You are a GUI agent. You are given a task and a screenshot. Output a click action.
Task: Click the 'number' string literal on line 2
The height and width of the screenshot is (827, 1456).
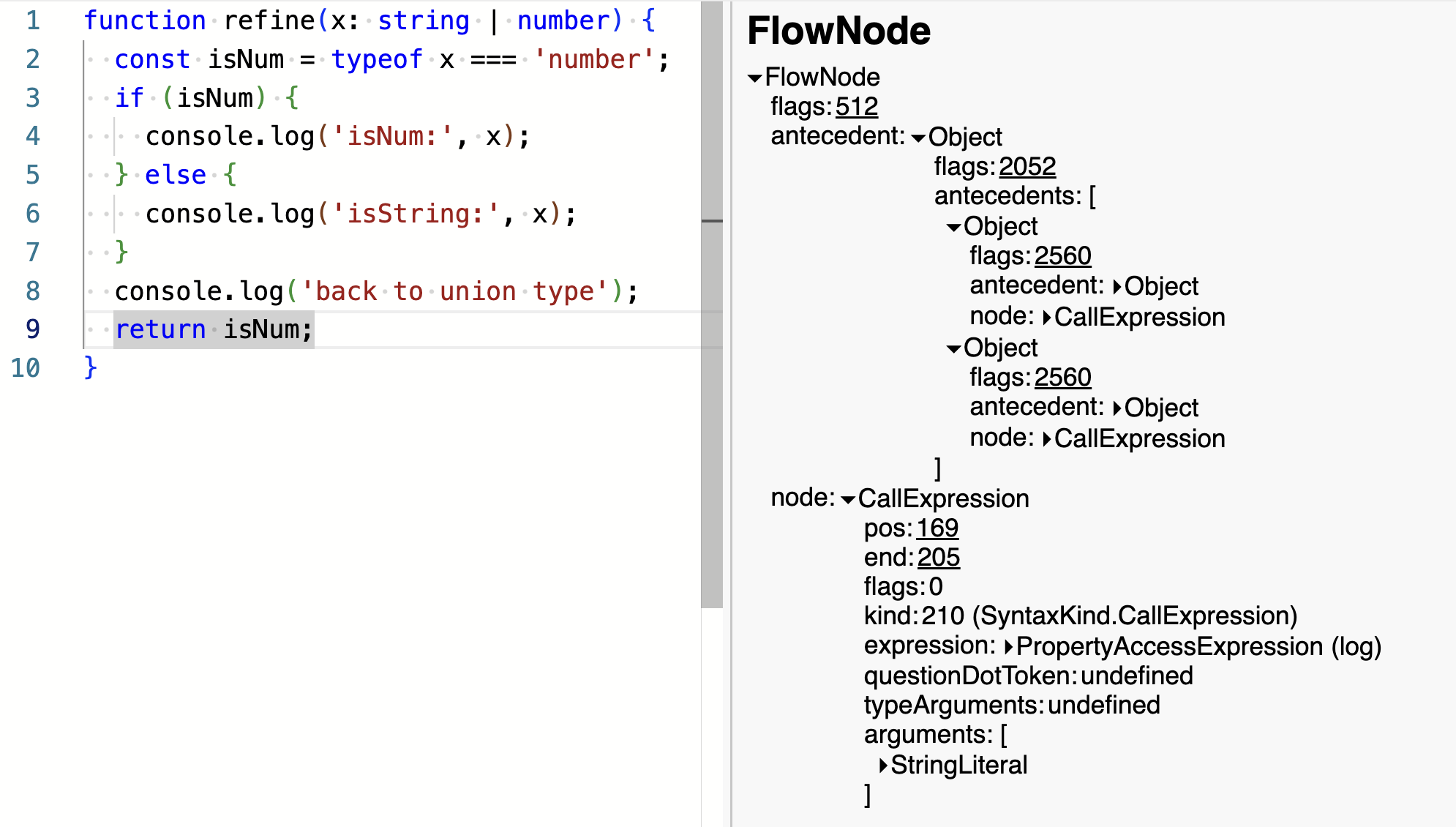pyautogui.click(x=594, y=59)
